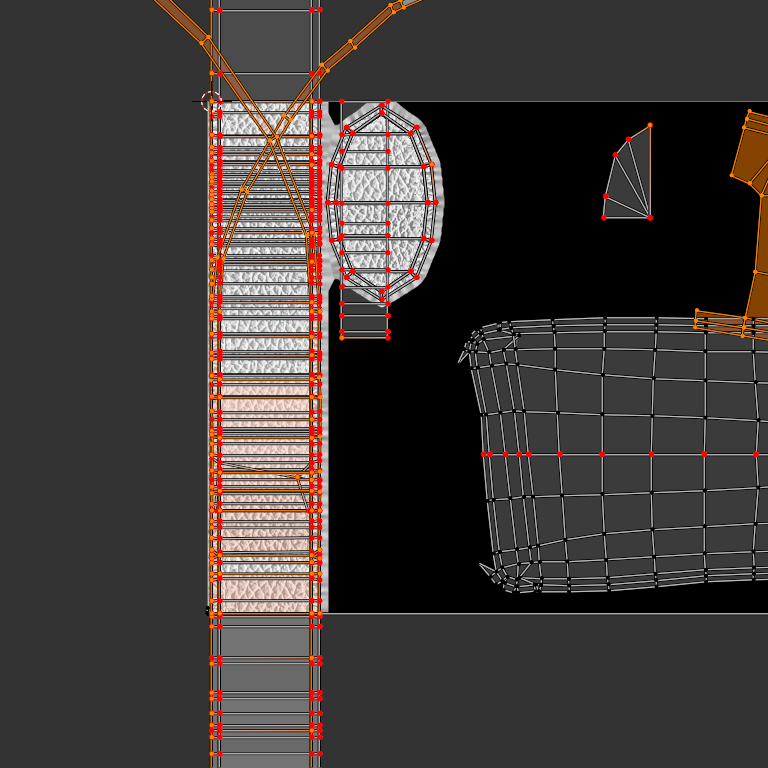Viewport: 768px width, 768px height.
Task: Select the small orange strip overlapping grid mesh top
Action: point(722,321)
